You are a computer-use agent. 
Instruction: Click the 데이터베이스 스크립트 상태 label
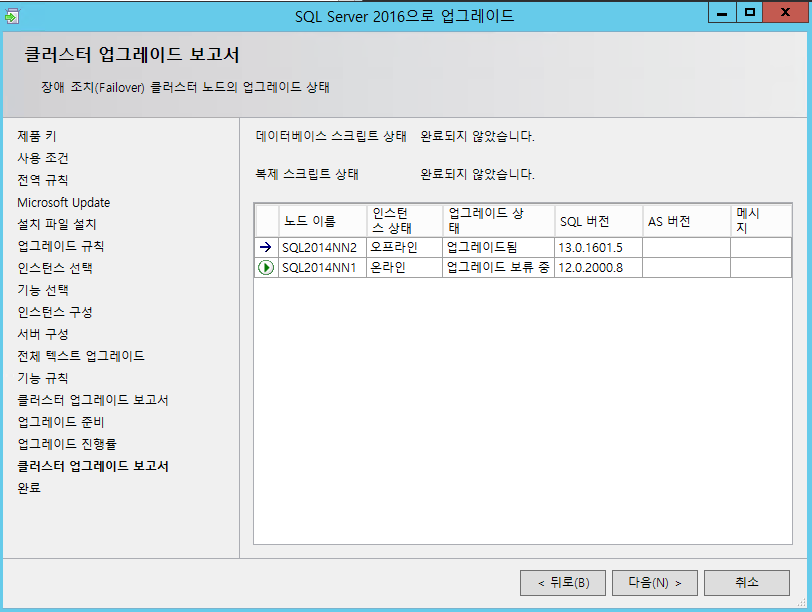(331, 136)
